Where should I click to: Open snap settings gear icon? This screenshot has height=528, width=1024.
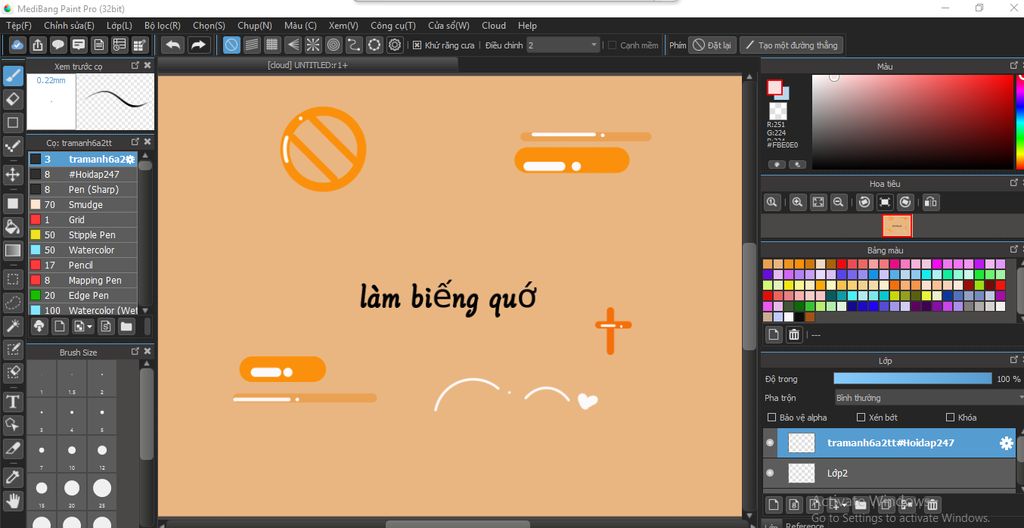tap(394, 45)
